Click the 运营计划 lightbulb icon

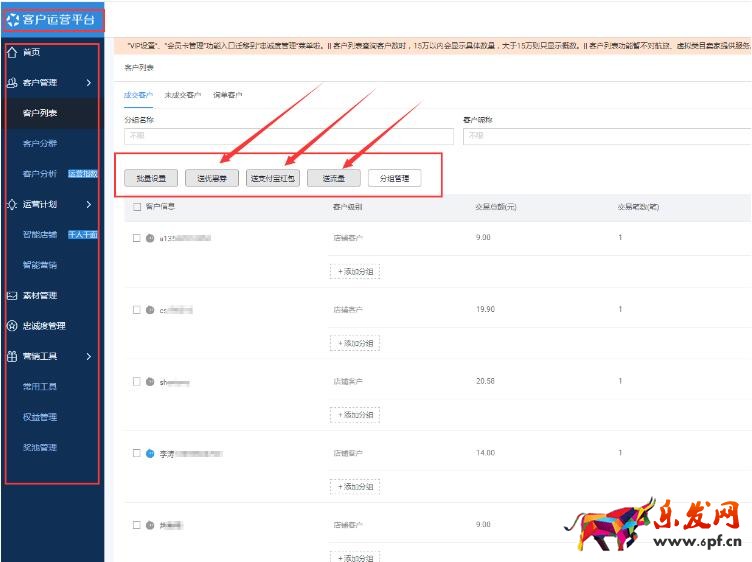click(x=12, y=205)
